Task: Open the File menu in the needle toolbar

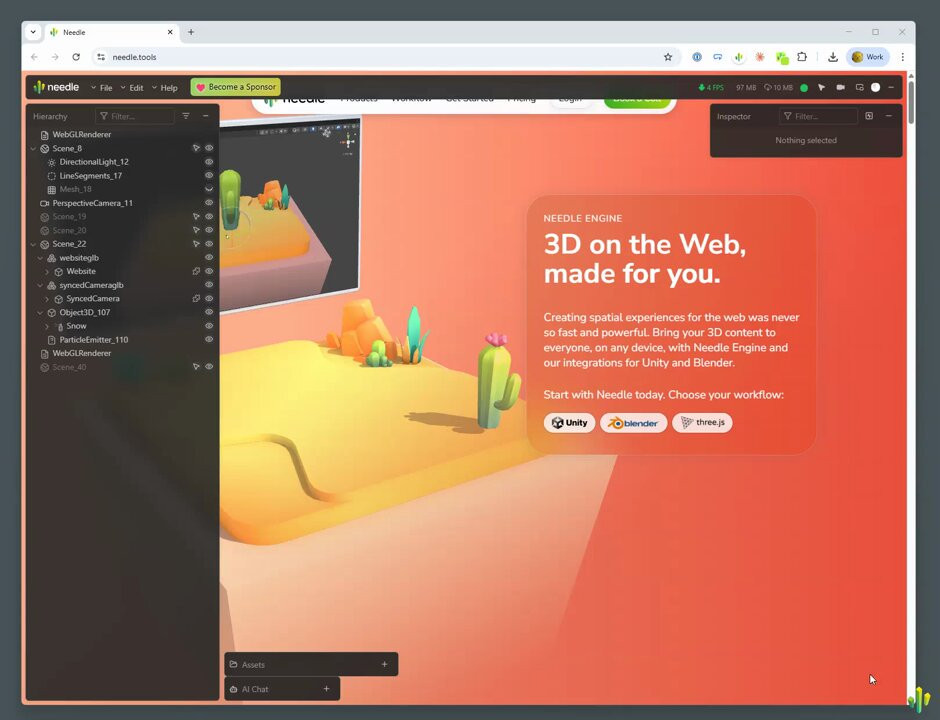Action: pyautogui.click(x=101, y=88)
